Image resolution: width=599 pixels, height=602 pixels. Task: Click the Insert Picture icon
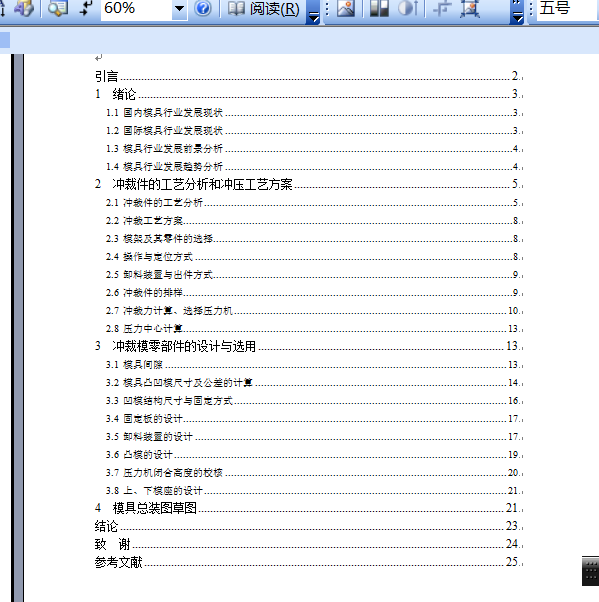[346, 8]
